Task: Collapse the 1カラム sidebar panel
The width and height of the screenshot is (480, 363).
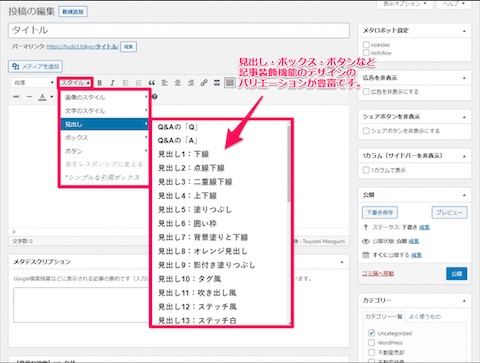Action: (464, 156)
